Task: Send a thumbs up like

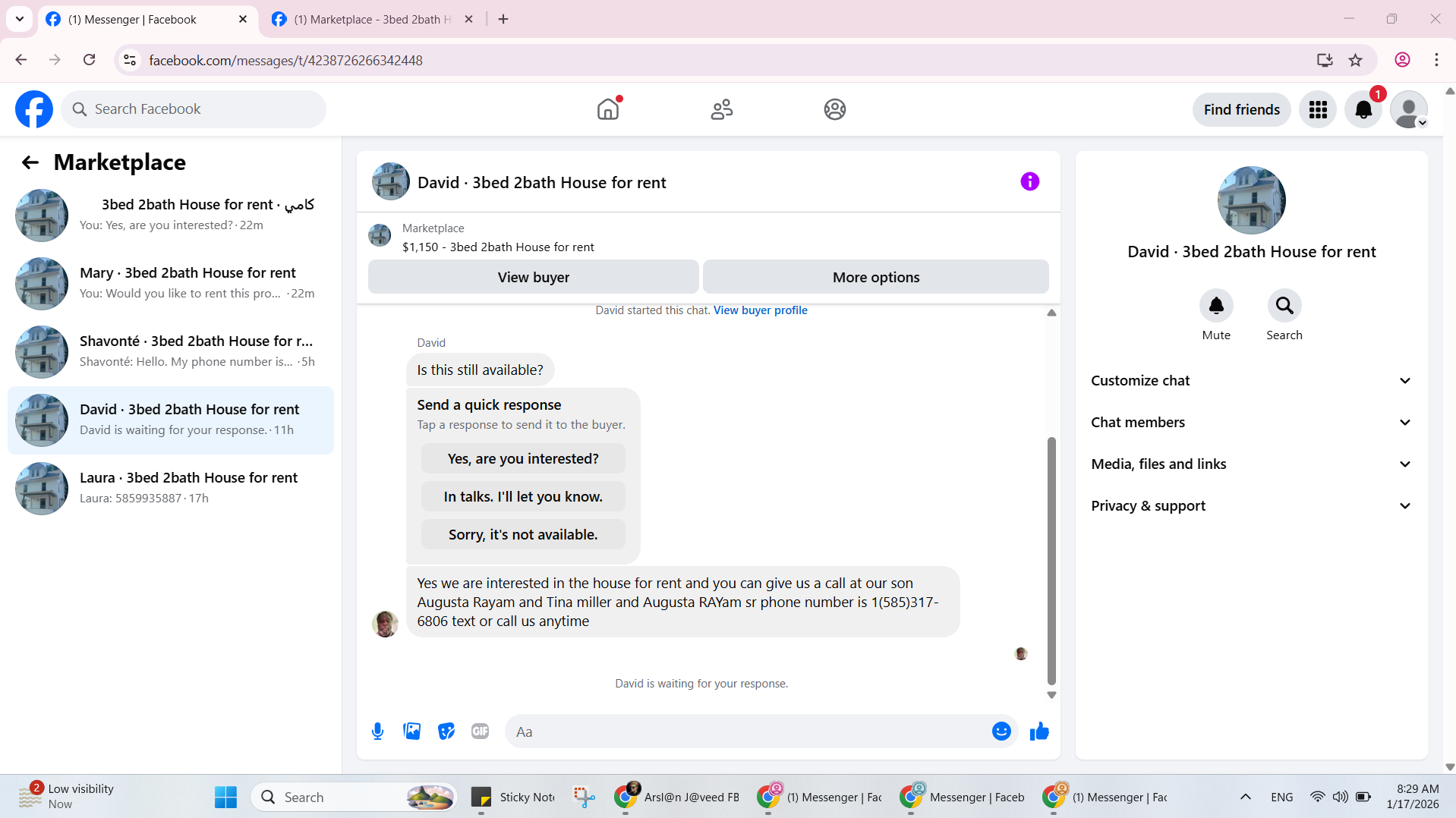Action: pos(1039,731)
